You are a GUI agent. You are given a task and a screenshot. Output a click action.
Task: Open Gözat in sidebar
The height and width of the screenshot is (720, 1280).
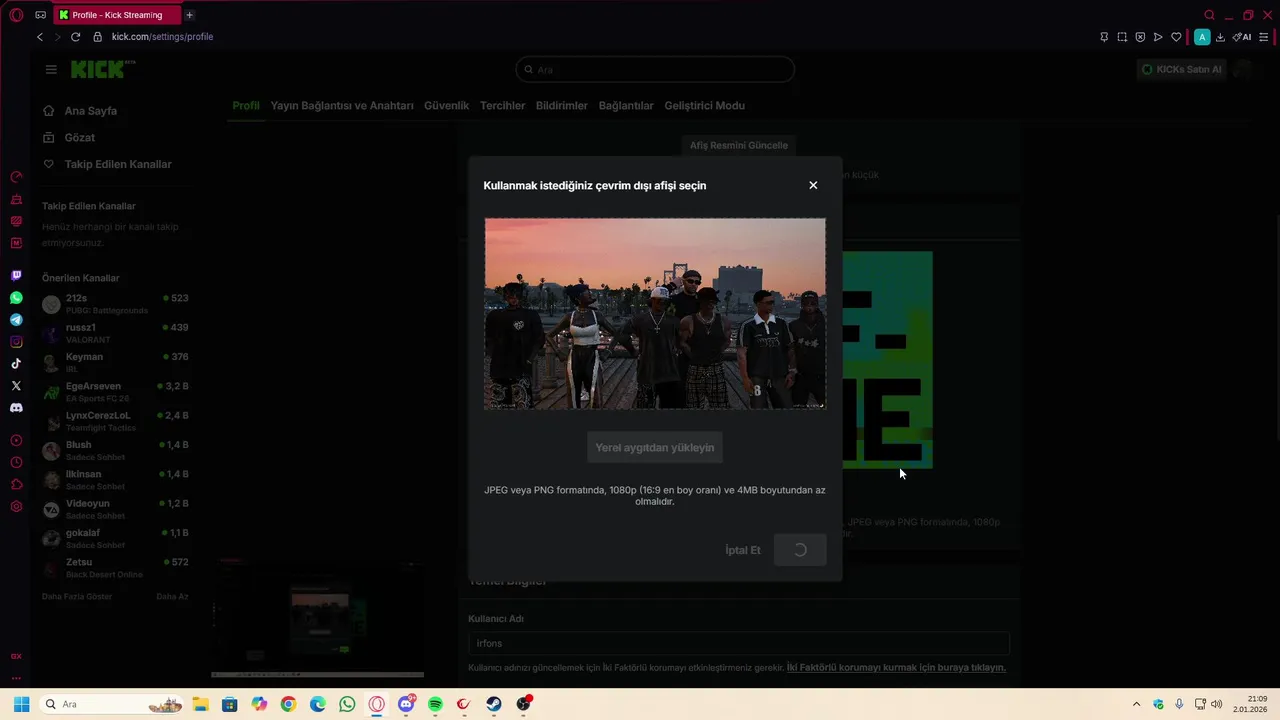69,137
